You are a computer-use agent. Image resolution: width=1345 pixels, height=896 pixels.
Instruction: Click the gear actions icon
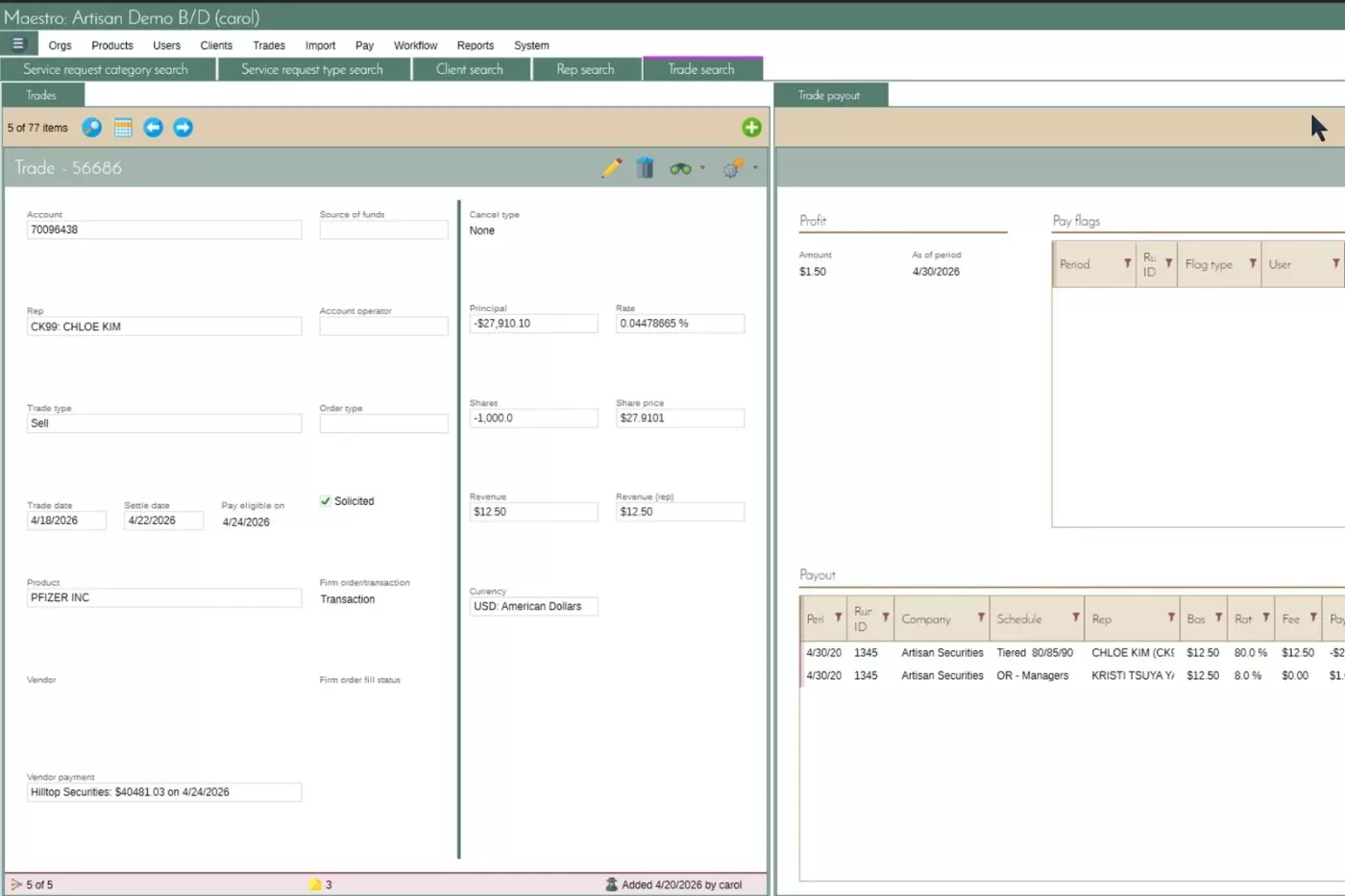pyautogui.click(x=733, y=168)
